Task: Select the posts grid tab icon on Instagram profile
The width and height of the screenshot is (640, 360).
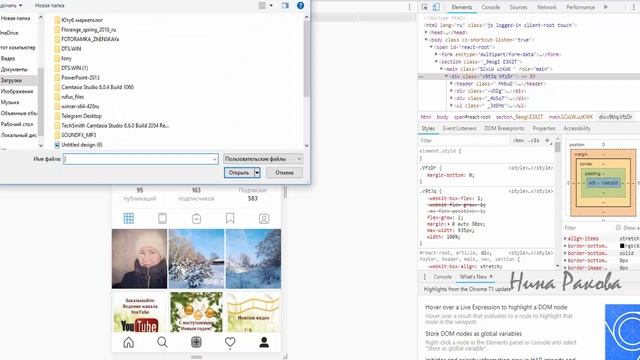Action: 129,218
